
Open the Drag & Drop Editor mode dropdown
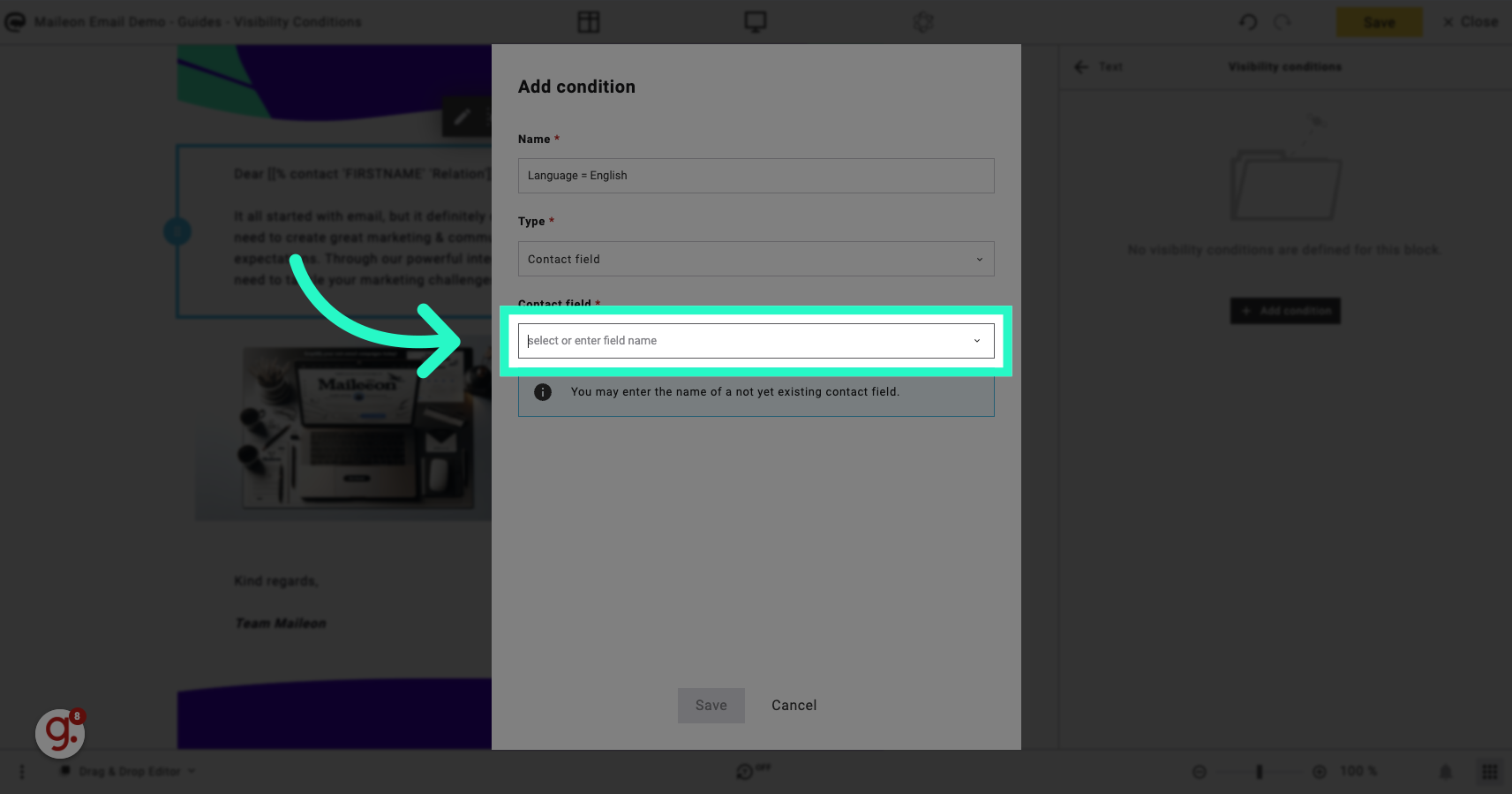[x=128, y=772]
